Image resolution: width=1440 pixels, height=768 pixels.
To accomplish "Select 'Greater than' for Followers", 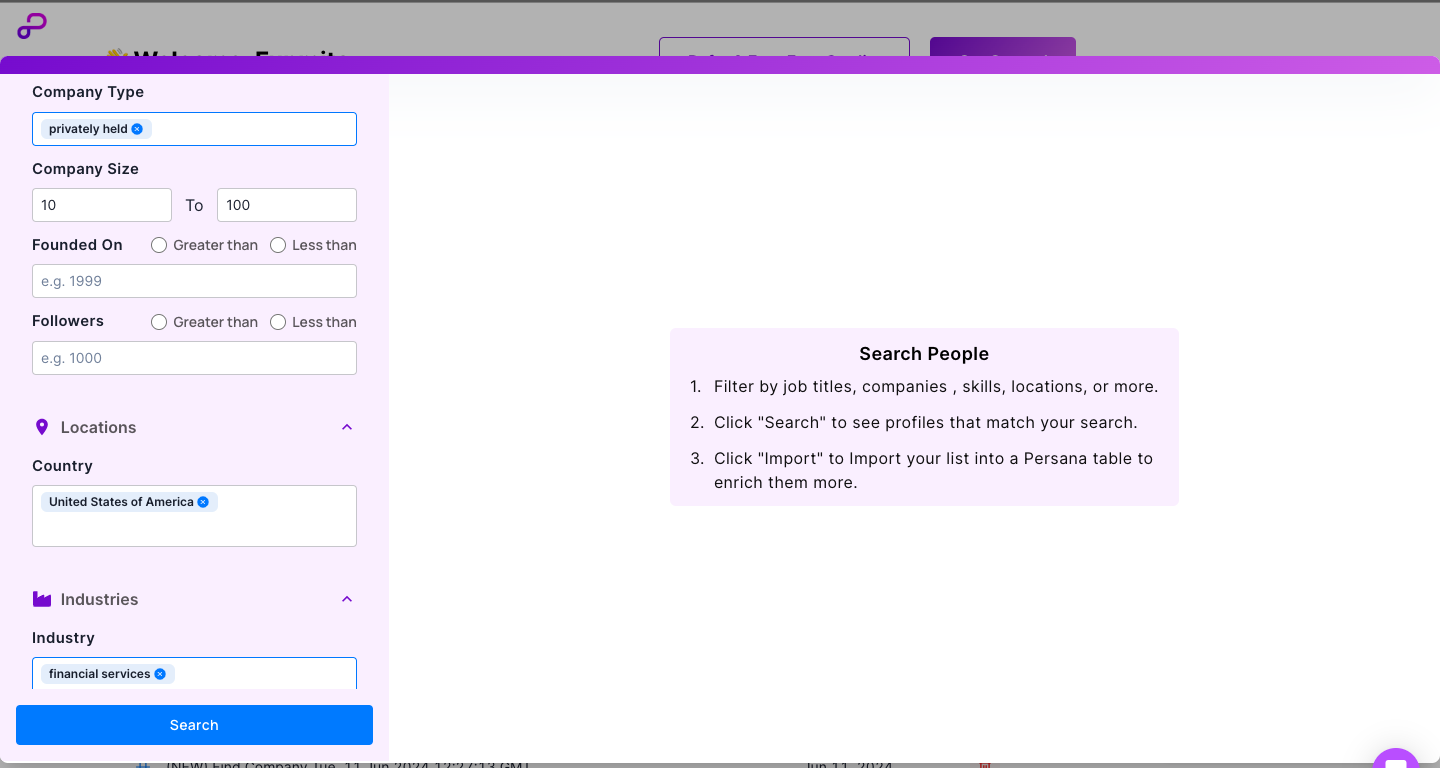I will tap(159, 322).
